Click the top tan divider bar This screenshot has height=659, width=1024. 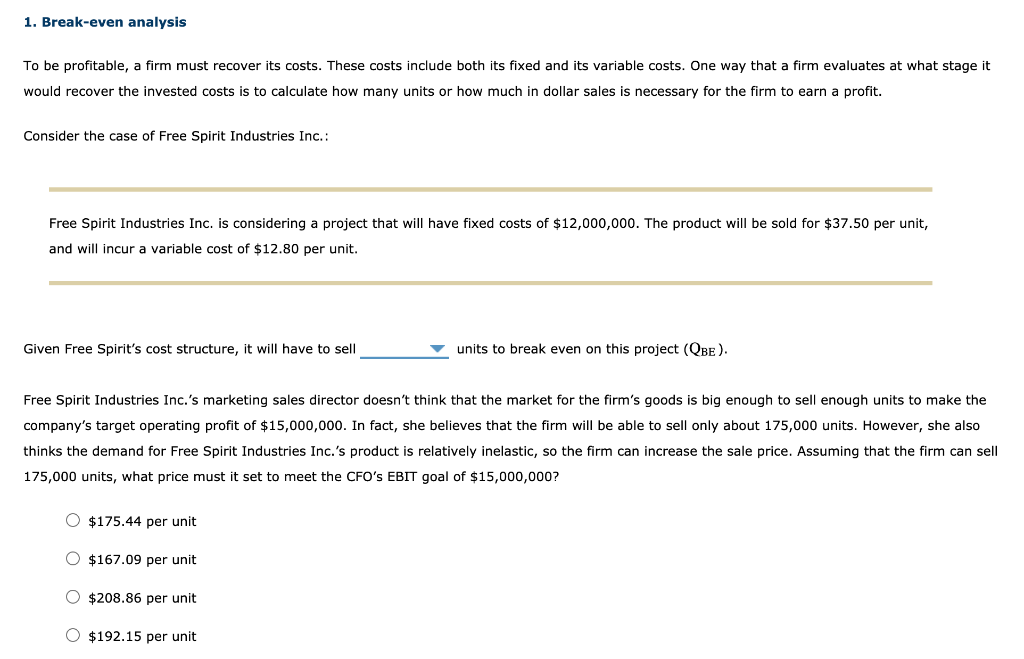489,188
